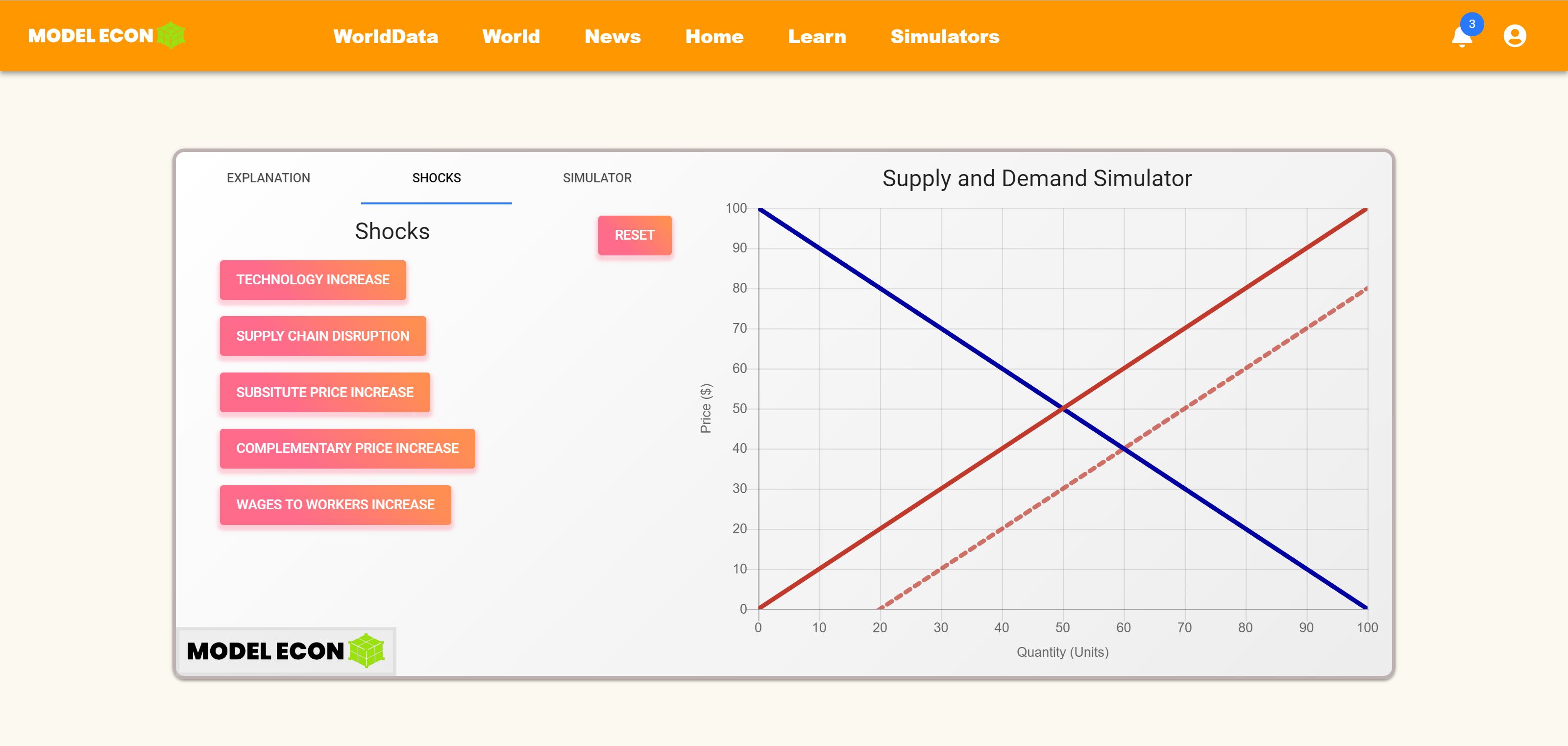Trigger Supply Chain Disruption shock
This screenshot has height=746, width=1568.
click(322, 336)
